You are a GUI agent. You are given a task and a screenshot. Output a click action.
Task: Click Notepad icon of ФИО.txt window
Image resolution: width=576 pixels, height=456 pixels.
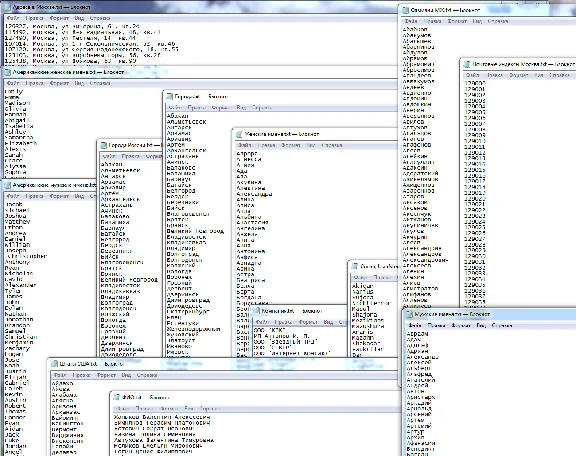(x=117, y=397)
